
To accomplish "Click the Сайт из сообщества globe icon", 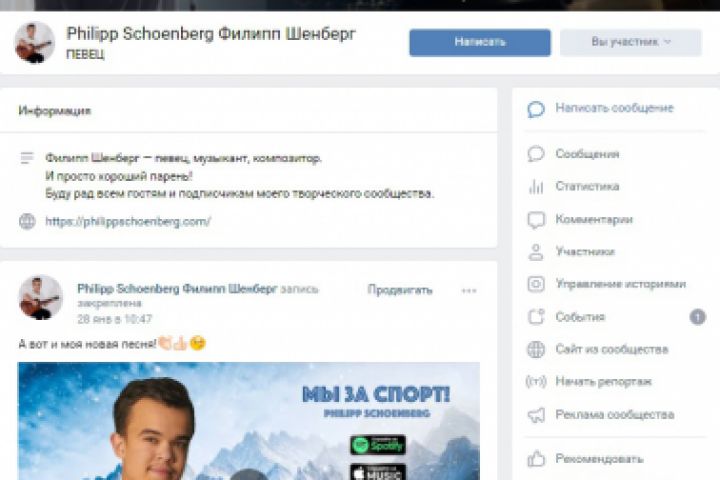I will (x=536, y=350).
